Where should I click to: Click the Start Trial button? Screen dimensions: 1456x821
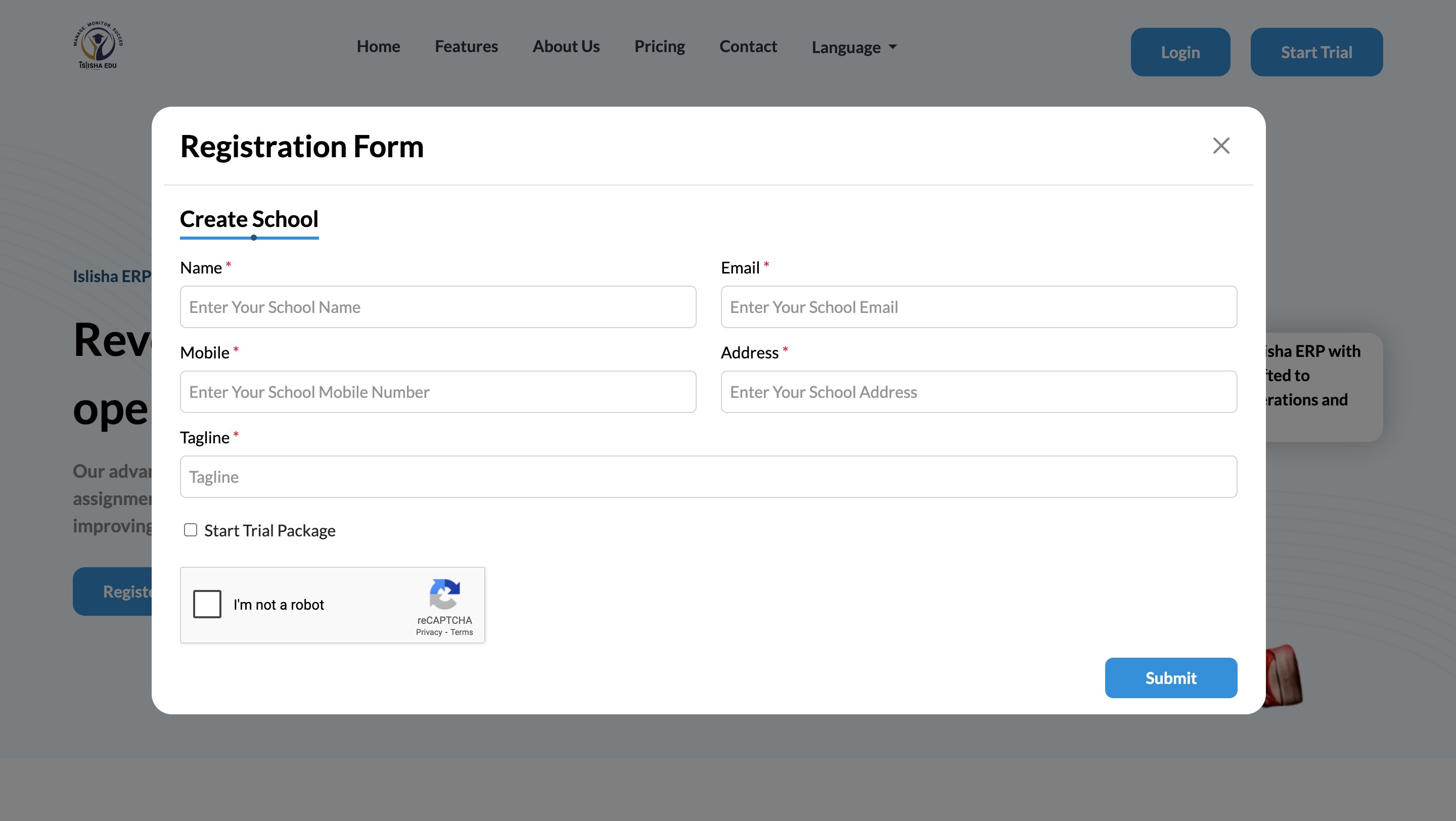[1316, 52]
